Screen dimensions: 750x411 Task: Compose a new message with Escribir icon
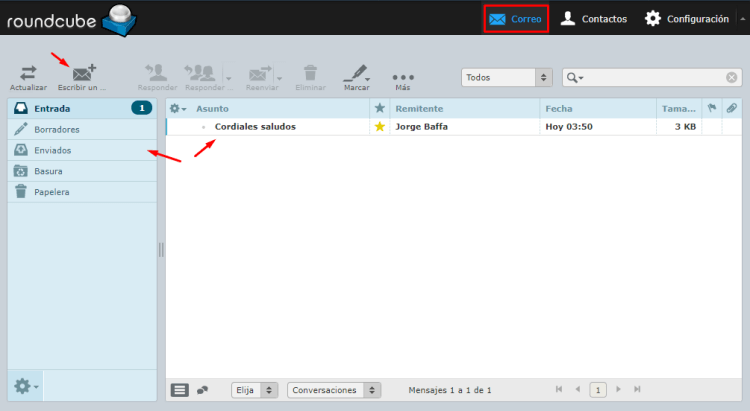[x=82, y=73]
